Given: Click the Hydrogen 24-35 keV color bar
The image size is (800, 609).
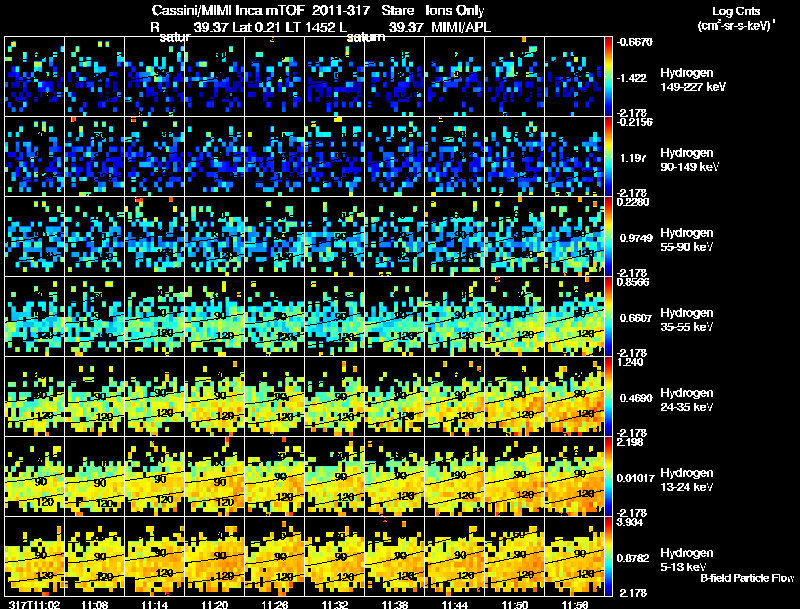Looking at the screenshot, I should pos(608,397).
